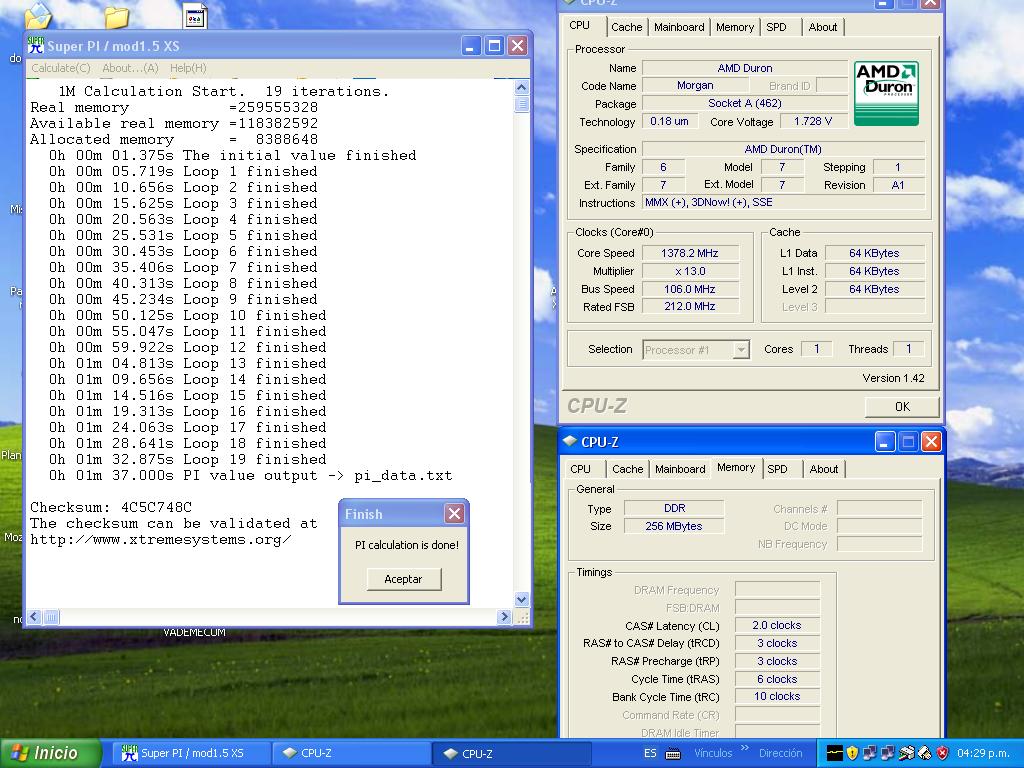Click the xtremesystems.org URL text in Super PI

click(161, 539)
